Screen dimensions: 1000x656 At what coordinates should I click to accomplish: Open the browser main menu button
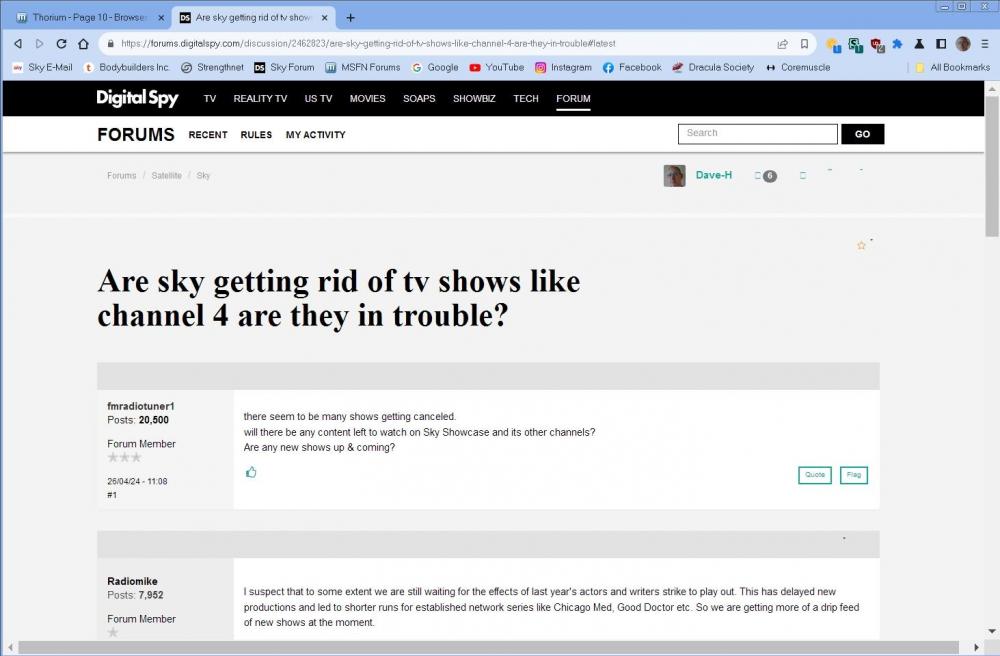(983, 44)
